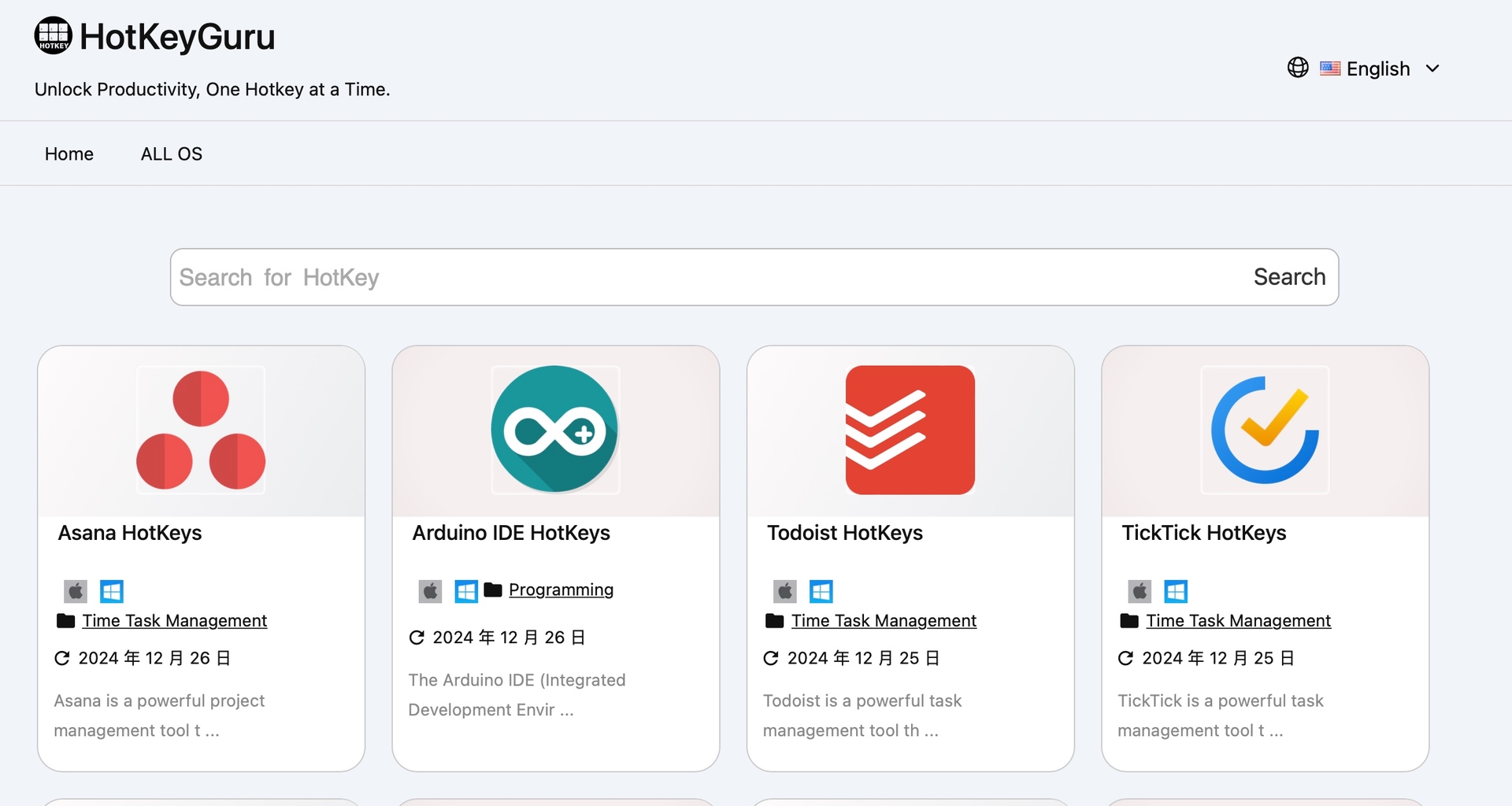Click folder icon beside Programming
This screenshot has width=1512, height=806.
click(493, 590)
